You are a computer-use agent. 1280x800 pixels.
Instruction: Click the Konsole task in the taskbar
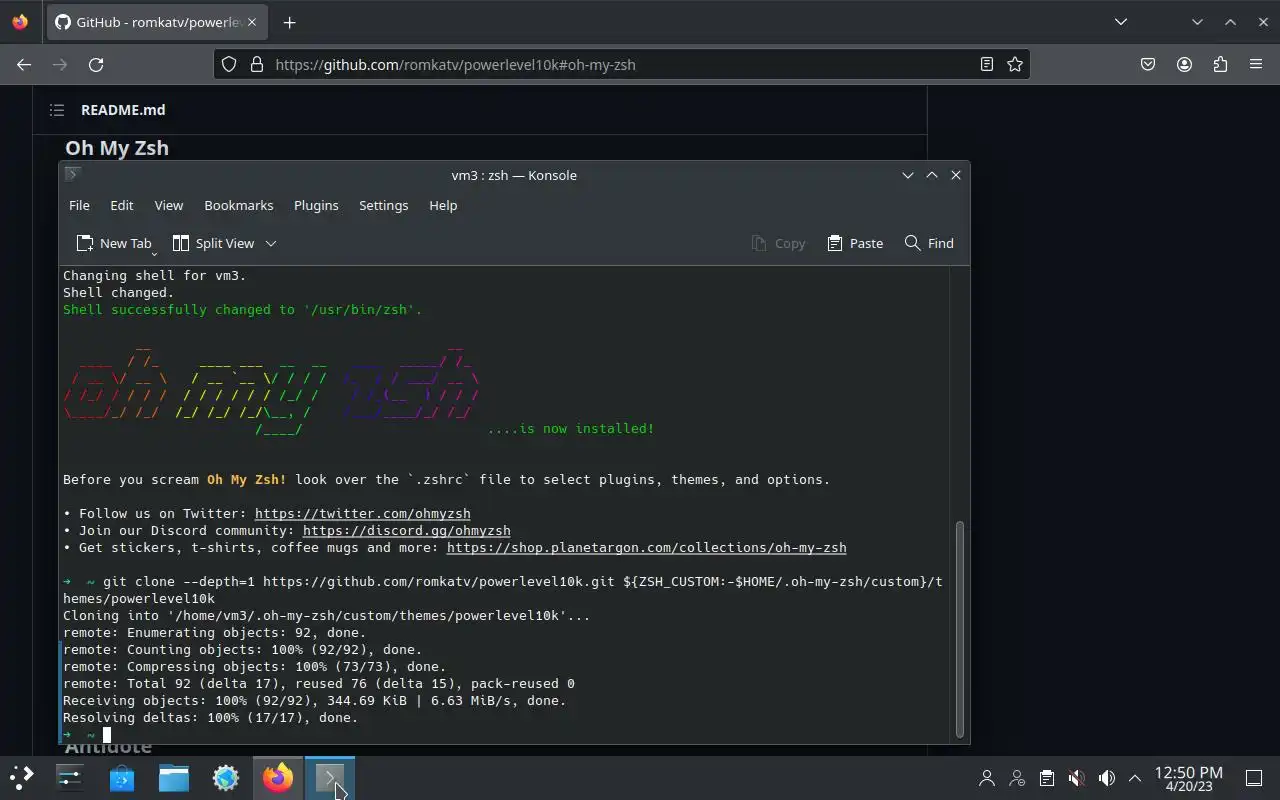pyautogui.click(x=330, y=777)
